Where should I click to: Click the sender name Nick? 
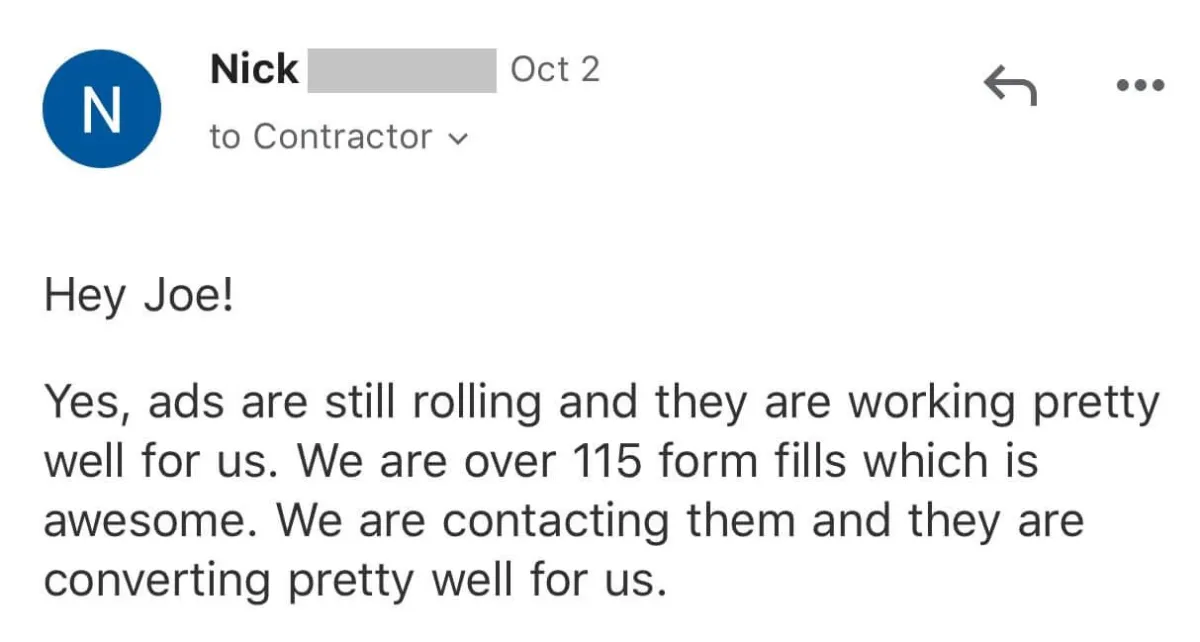pyautogui.click(x=254, y=70)
